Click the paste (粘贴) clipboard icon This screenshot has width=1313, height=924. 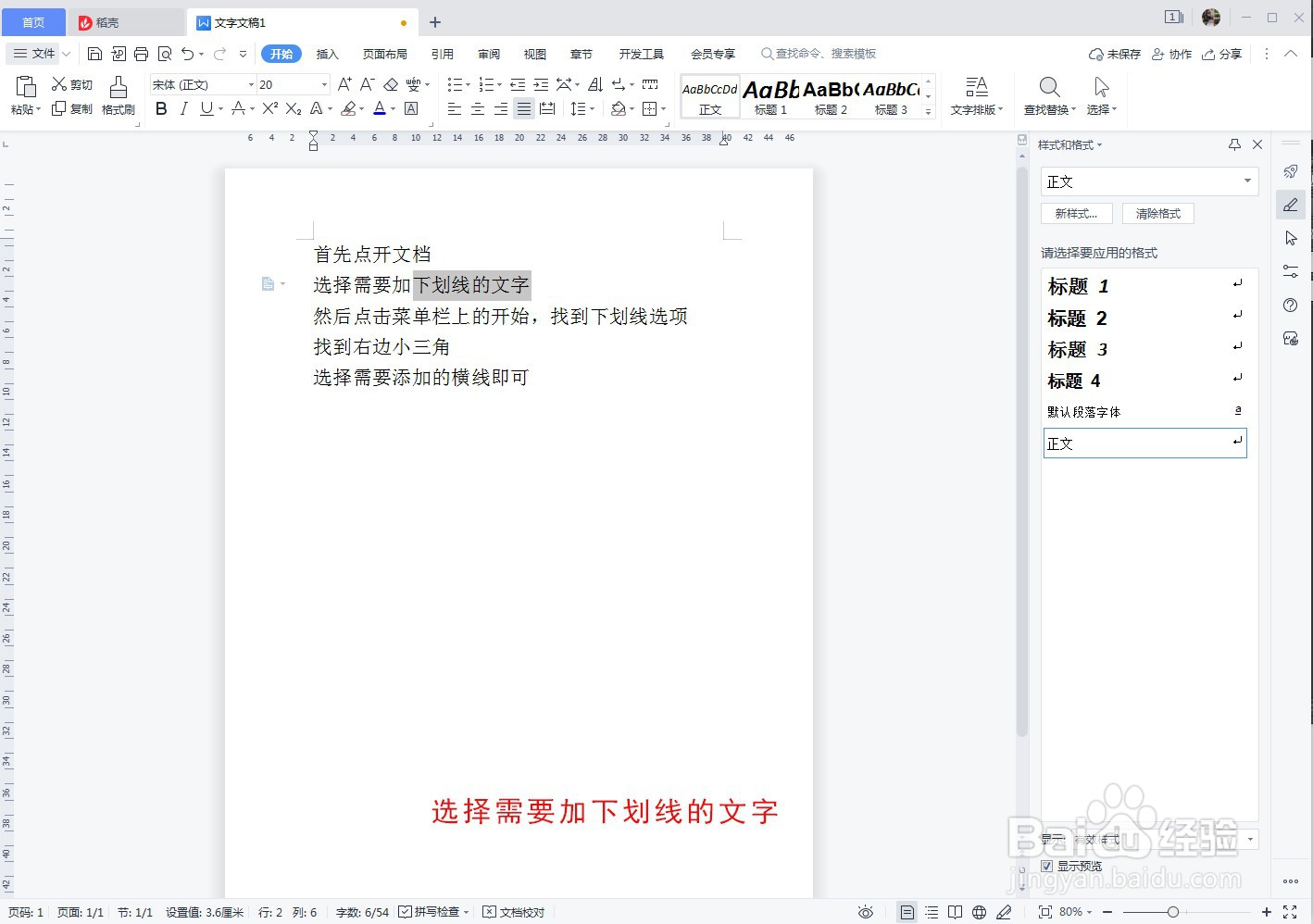tap(26, 87)
